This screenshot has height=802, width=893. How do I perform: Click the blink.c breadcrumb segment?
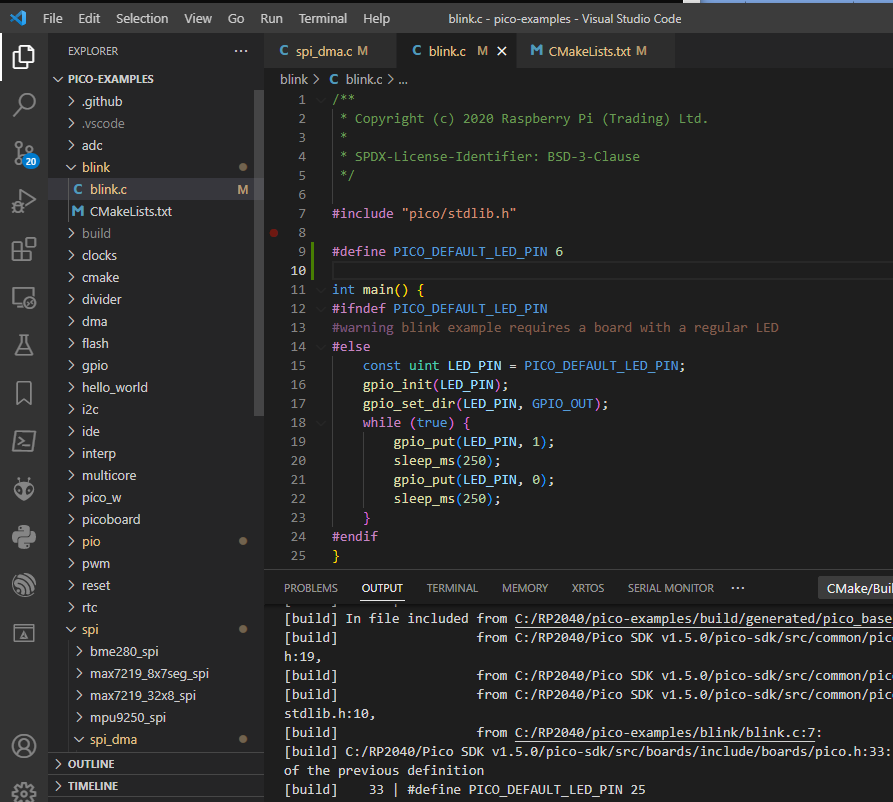(x=357, y=80)
